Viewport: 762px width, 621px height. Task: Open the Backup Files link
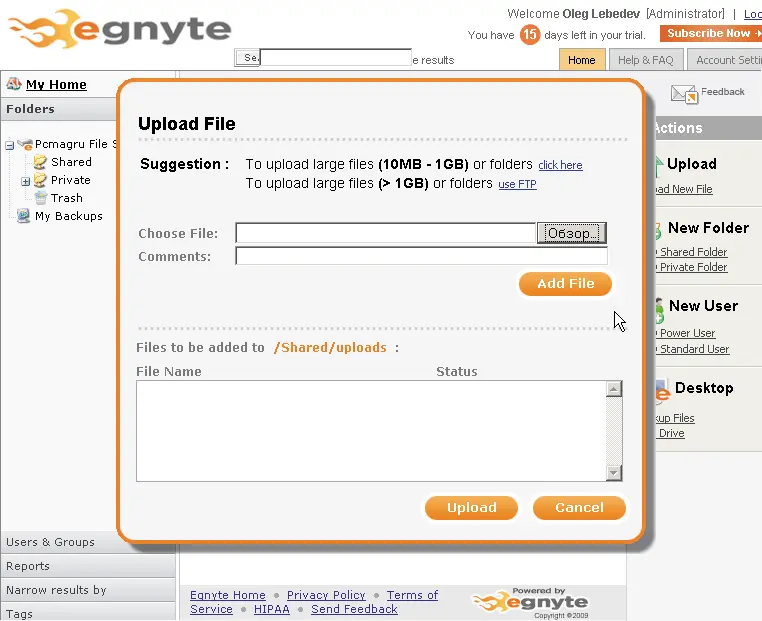click(675, 418)
